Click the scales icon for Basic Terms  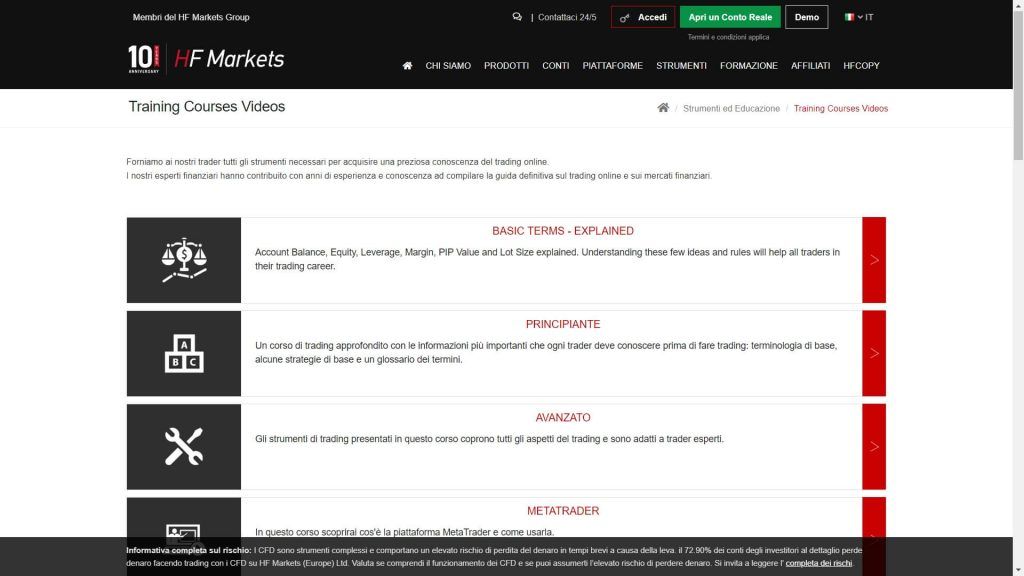click(184, 260)
